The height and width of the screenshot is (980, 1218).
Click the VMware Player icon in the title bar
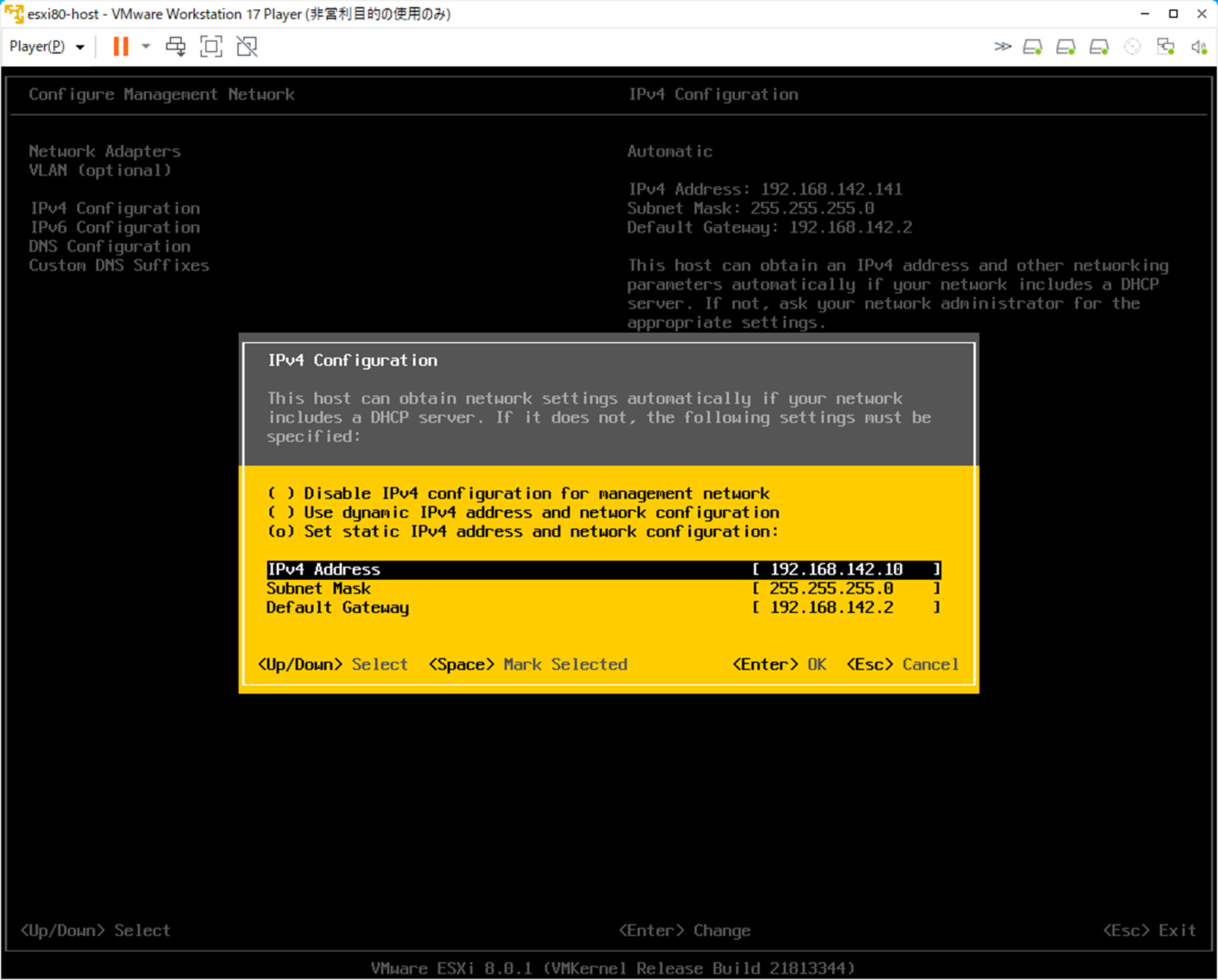[14, 14]
